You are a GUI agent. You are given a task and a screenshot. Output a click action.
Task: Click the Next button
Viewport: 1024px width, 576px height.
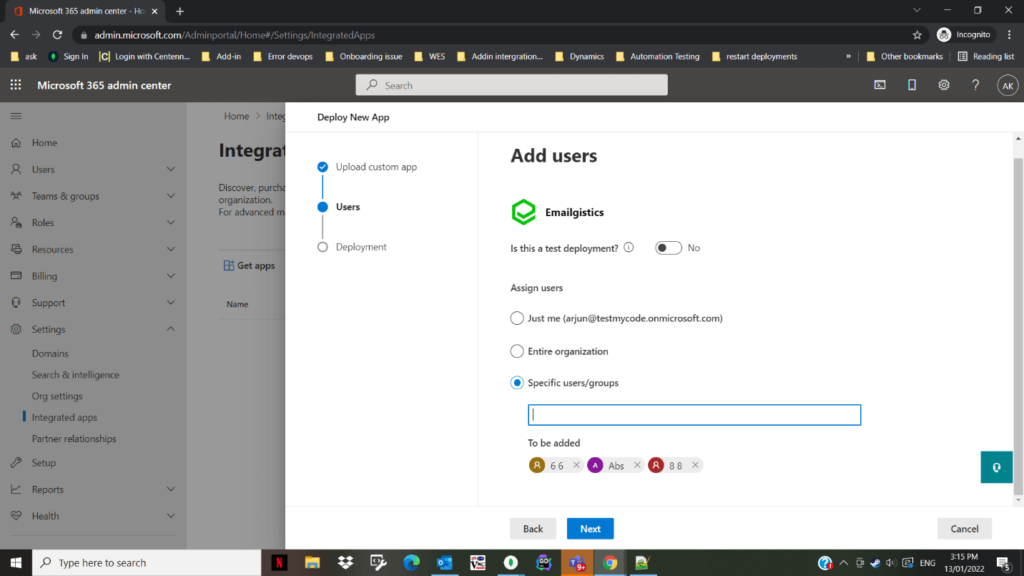coord(590,529)
